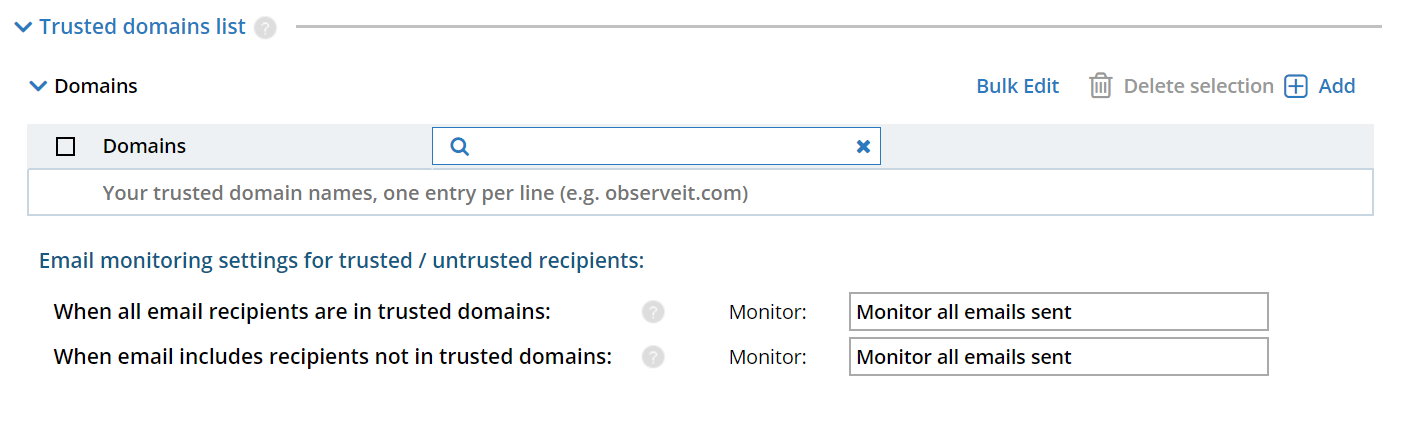This screenshot has height=422, width=1408.
Task: Open the Bulk Edit link
Action: click(x=1017, y=86)
